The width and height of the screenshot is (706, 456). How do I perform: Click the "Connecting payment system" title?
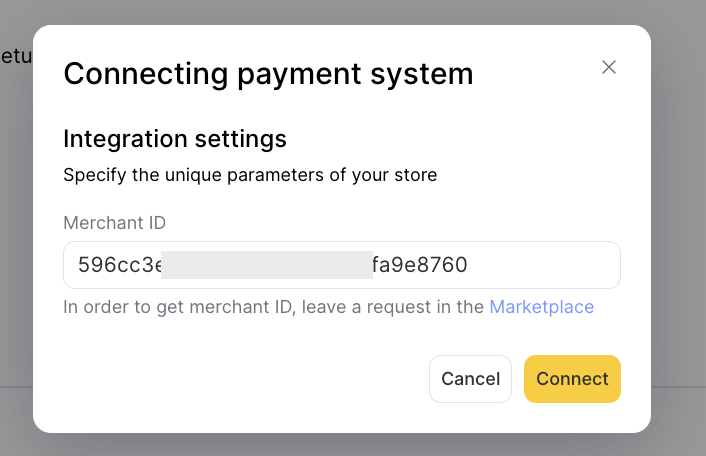click(x=268, y=74)
